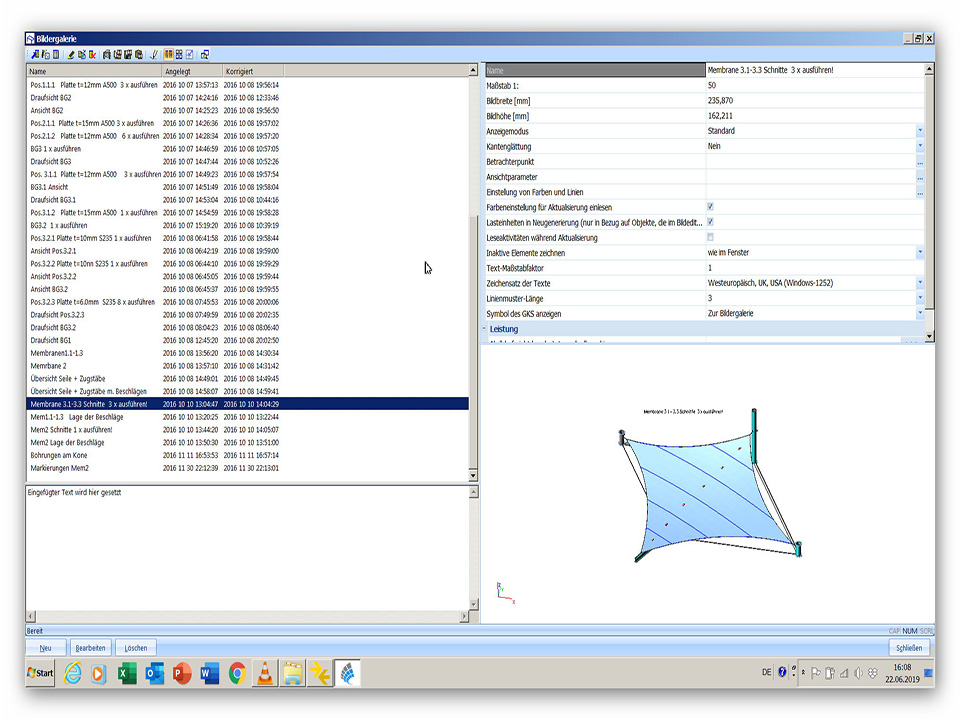Click the last toolbar icon with overlapping windows
Screen dimensions: 960x720
205,54
